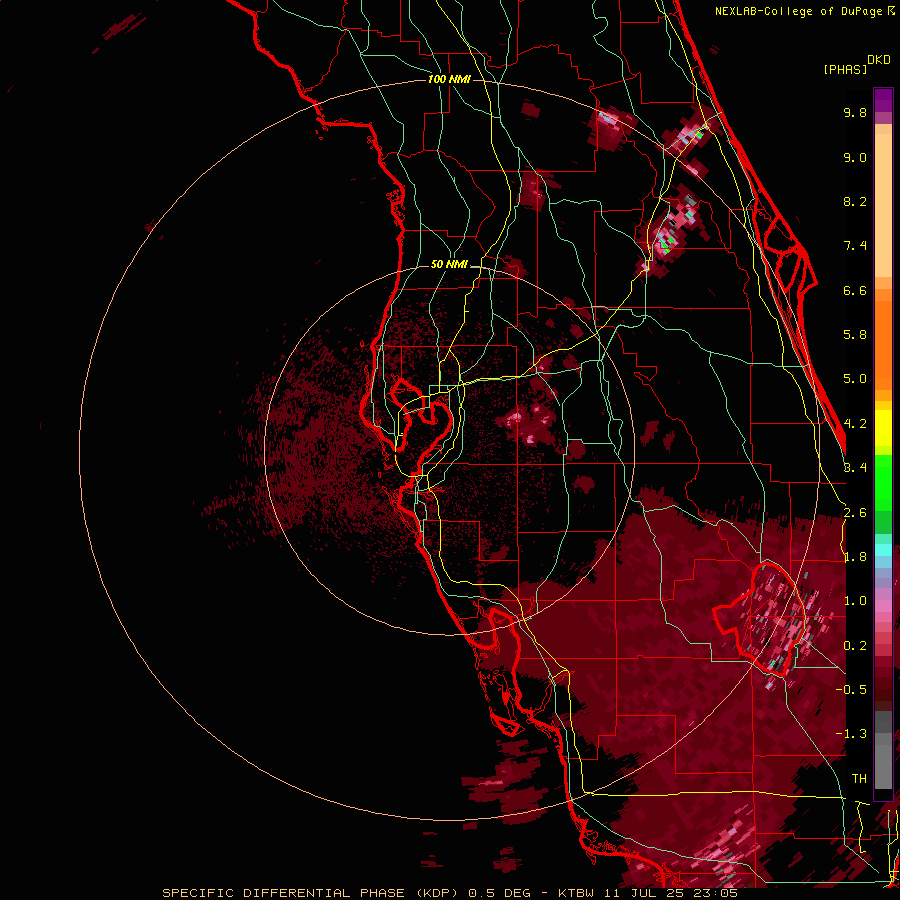
Task: Click the NEXLAB-College of DuPage title text
Action: click(x=798, y=11)
